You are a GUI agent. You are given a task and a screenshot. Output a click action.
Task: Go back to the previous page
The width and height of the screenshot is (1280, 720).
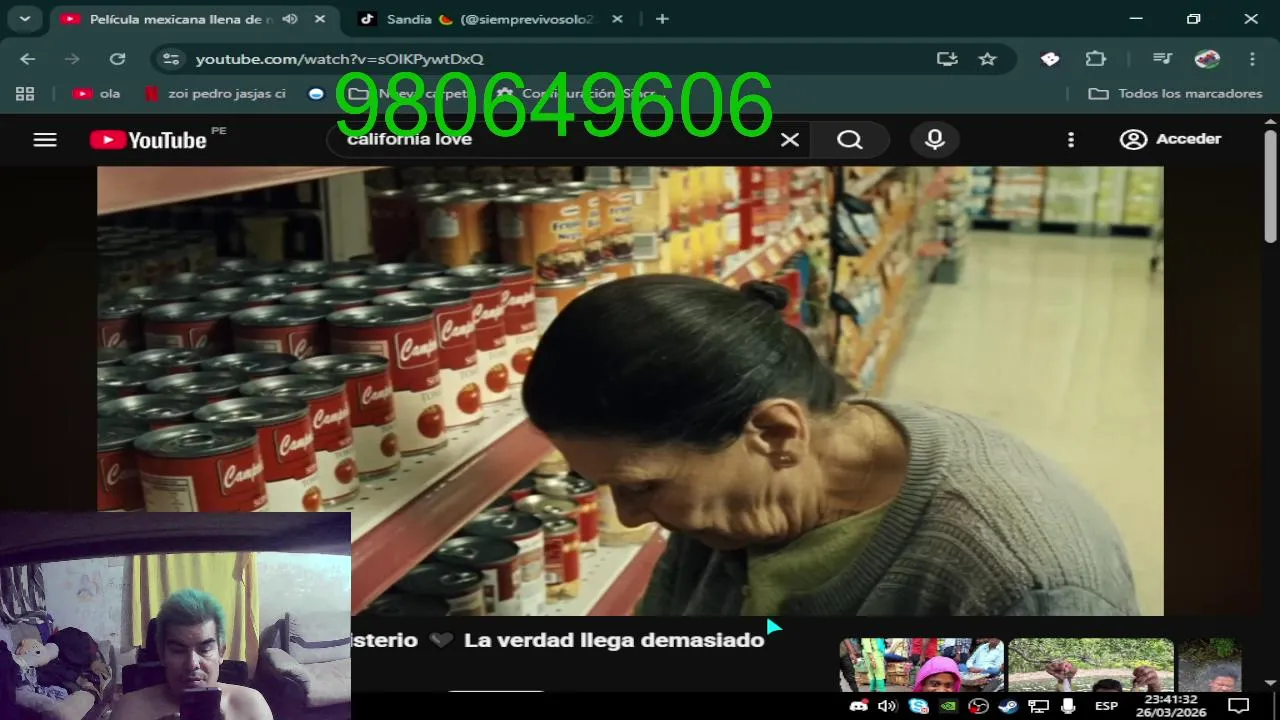click(28, 59)
